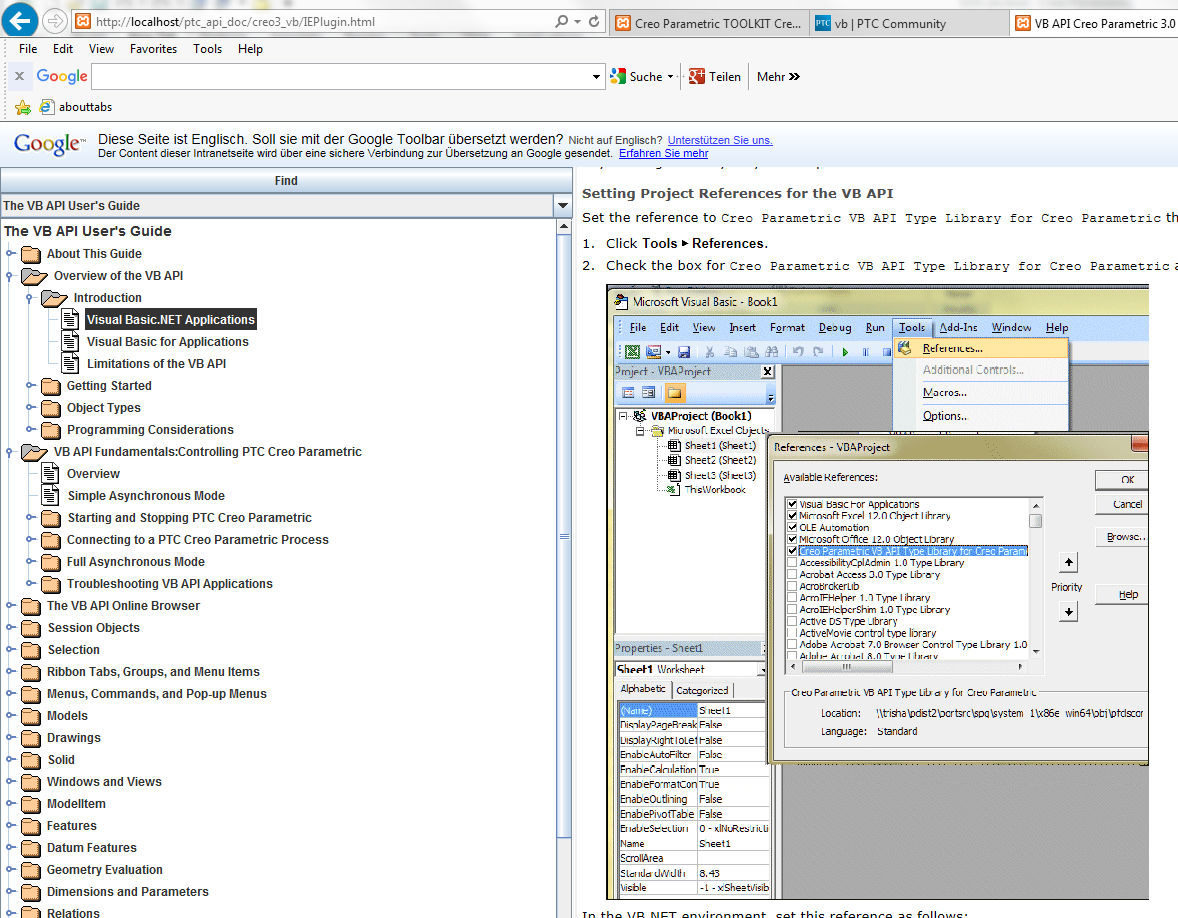Switch to vb PTC Community tab
Screen dimensions: 1178x918
click(x=909, y=23)
